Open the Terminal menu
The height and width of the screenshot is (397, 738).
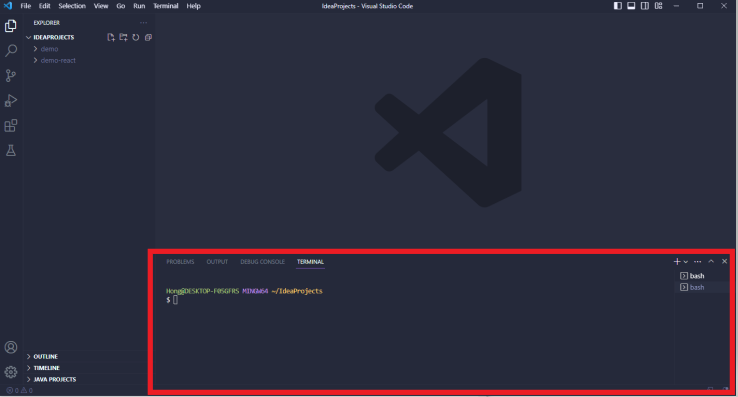[166, 6]
